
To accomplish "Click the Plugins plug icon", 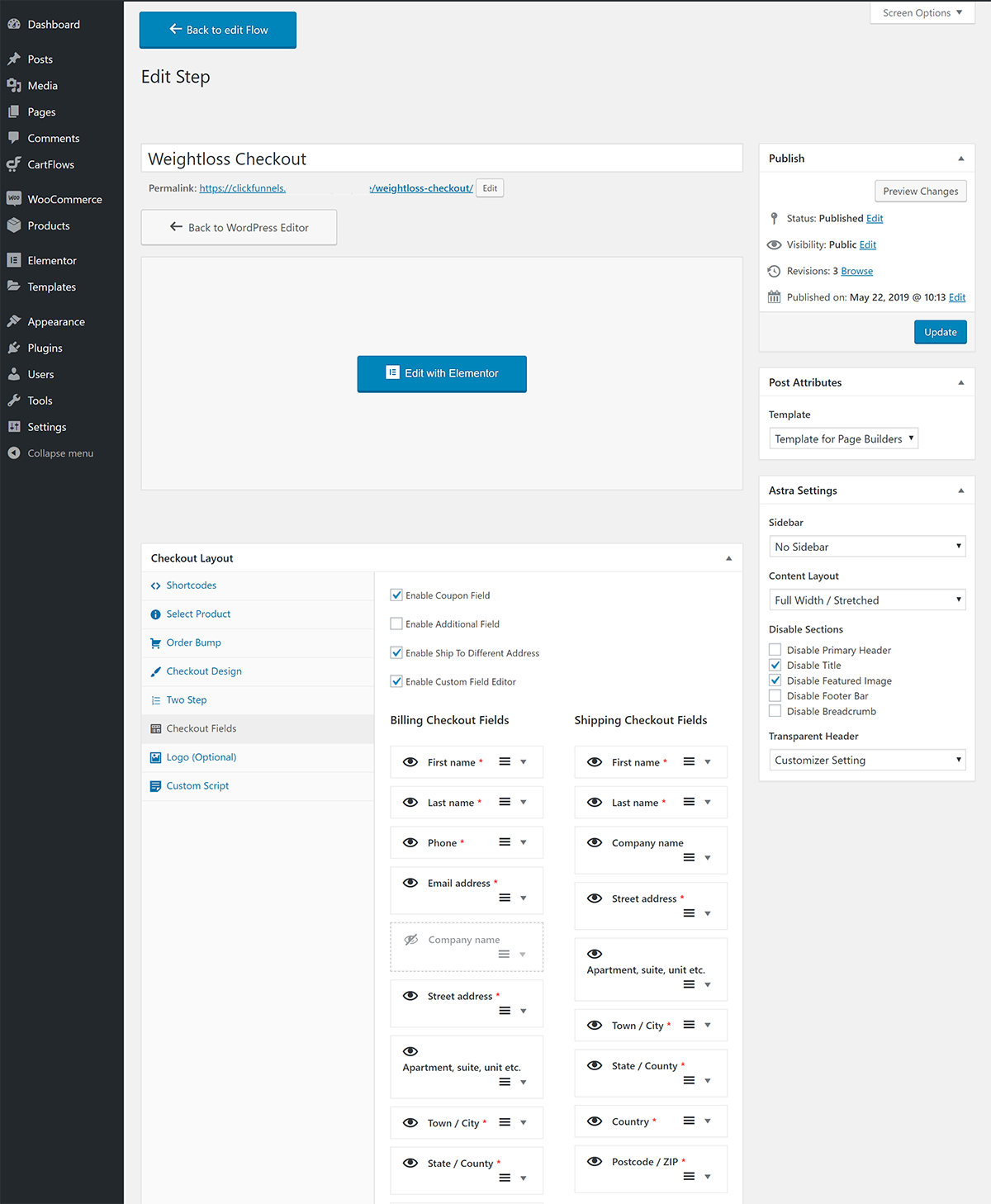I will point(14,348).
